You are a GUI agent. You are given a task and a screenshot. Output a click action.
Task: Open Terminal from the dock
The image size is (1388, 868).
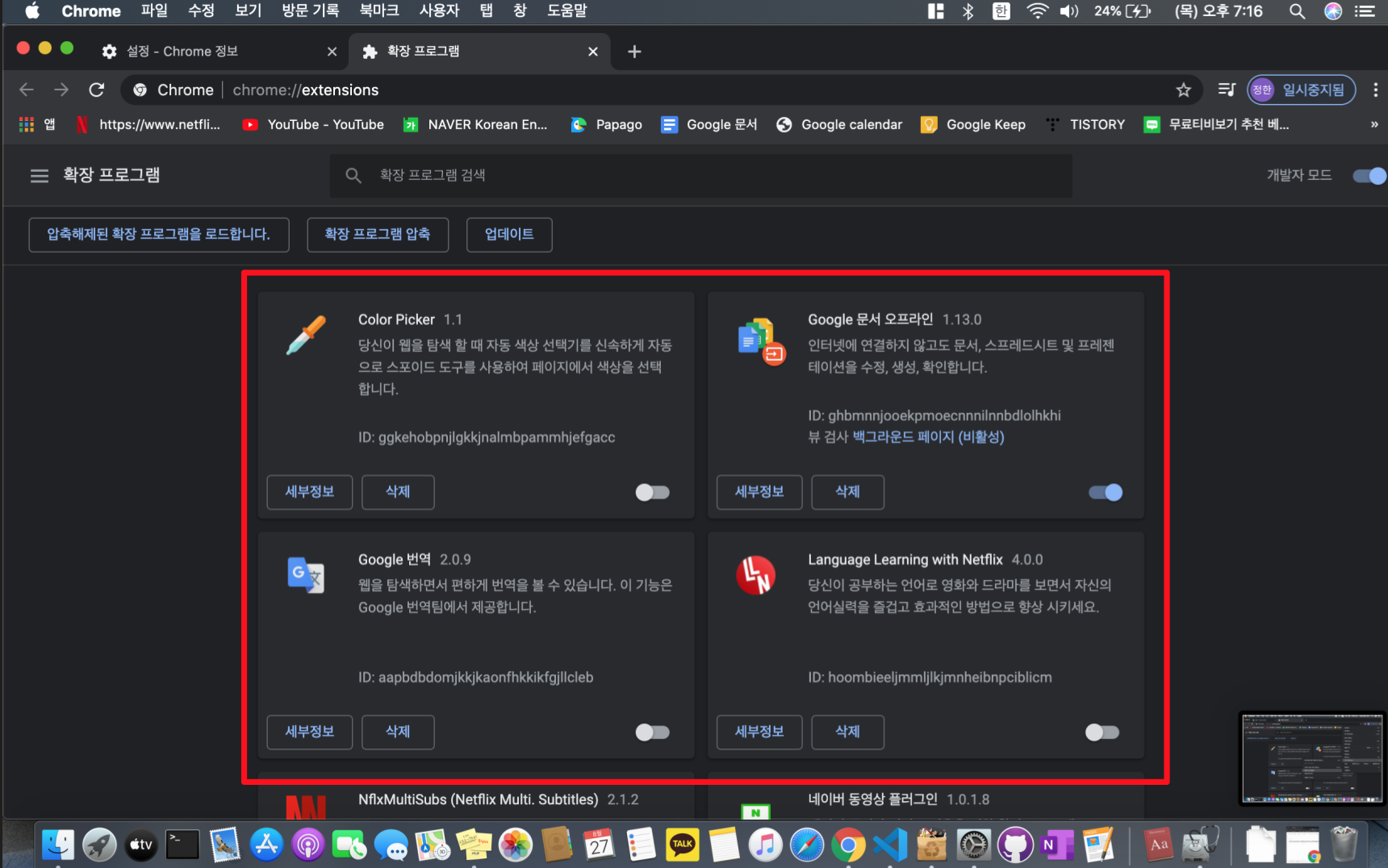(183, 845)
